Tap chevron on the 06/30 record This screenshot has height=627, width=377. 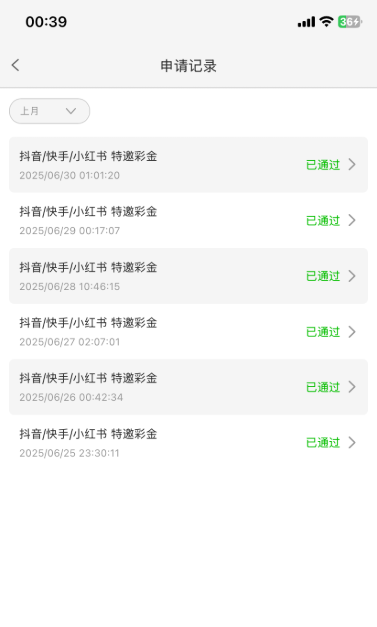(x=352, y=164)
